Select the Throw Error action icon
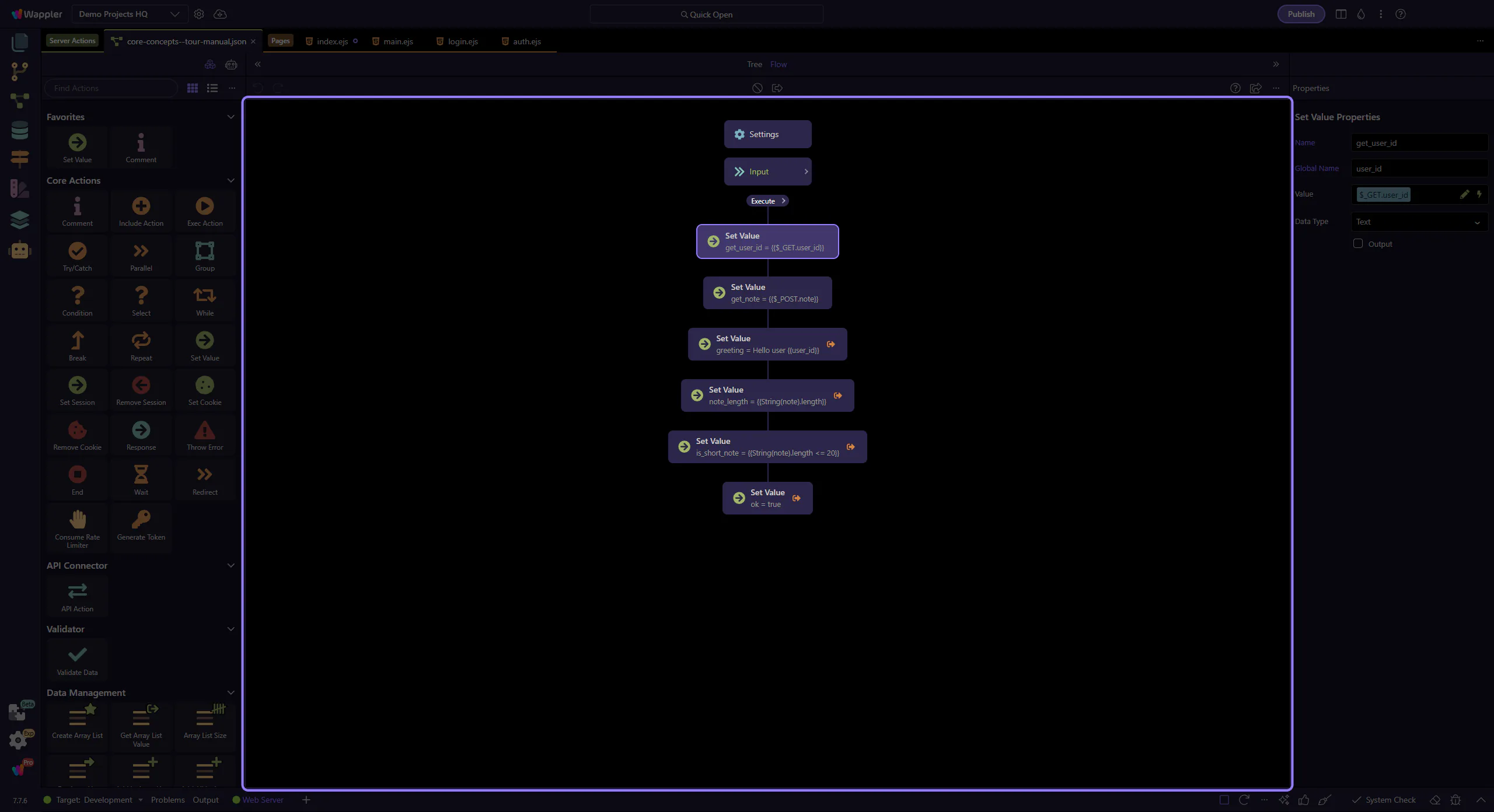Viewport: 1494px width, 812px height. [x=204, y=430]
